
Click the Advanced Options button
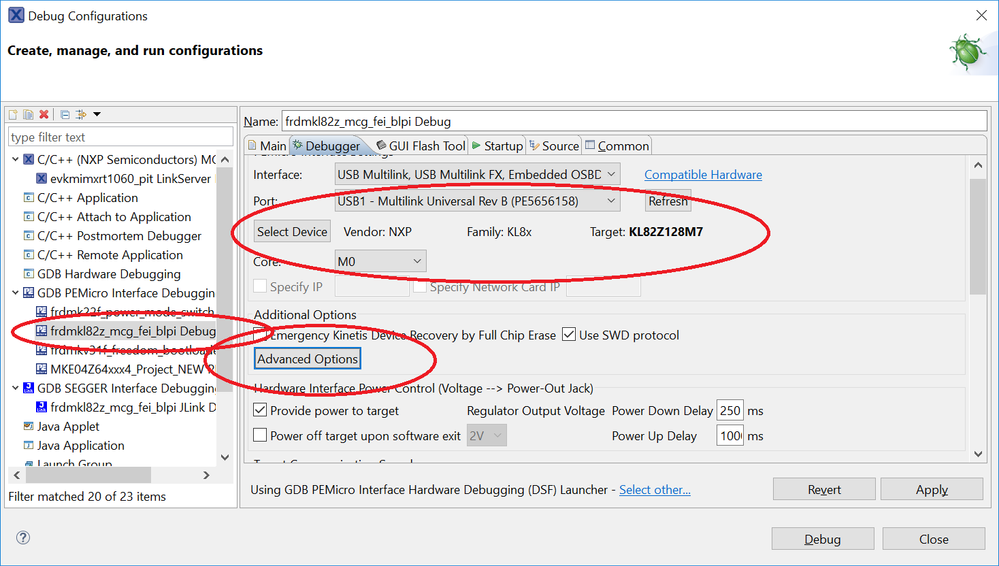[x=307, y=359]
